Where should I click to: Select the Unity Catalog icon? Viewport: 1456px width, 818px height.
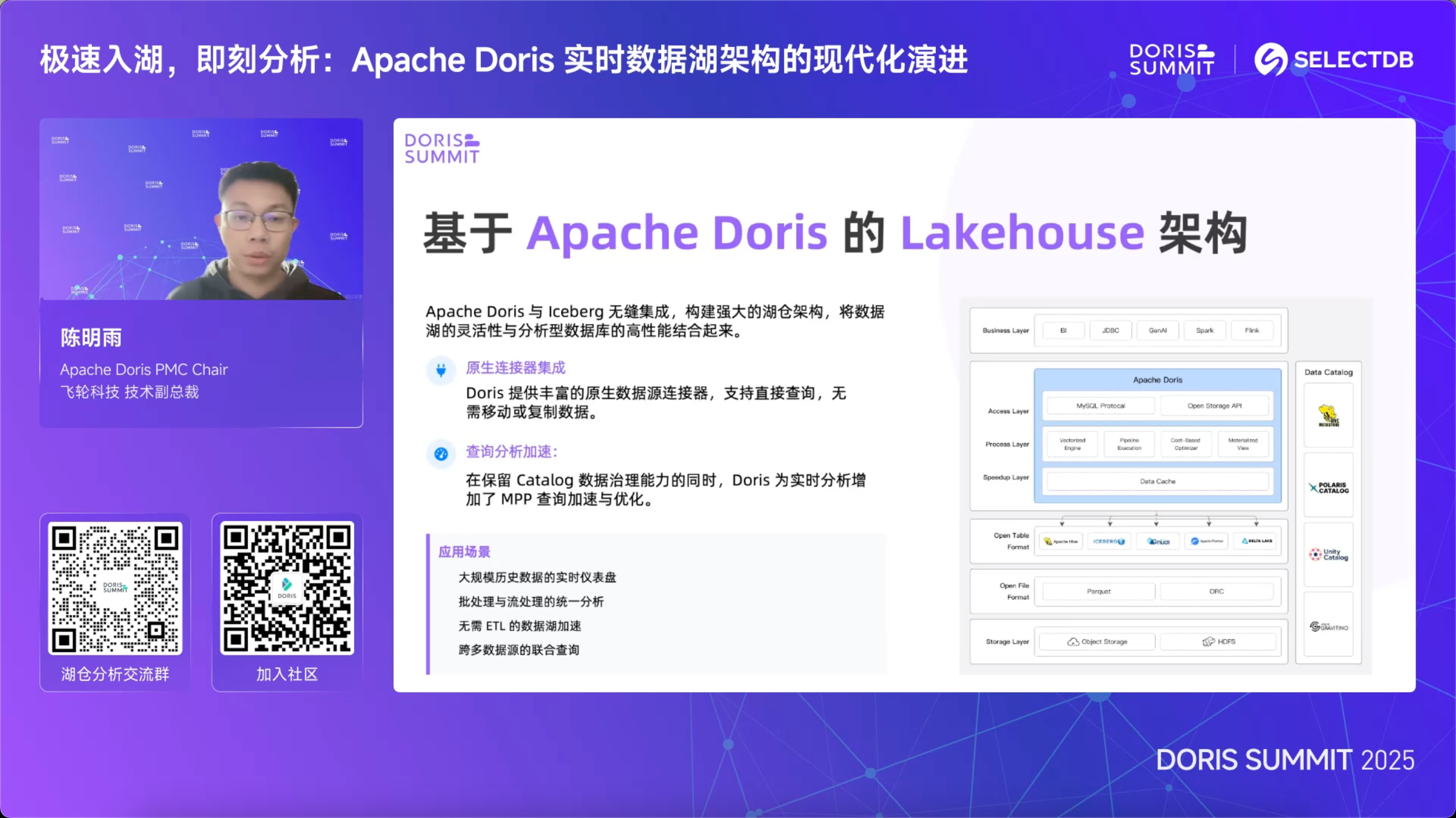point(1328,555)
